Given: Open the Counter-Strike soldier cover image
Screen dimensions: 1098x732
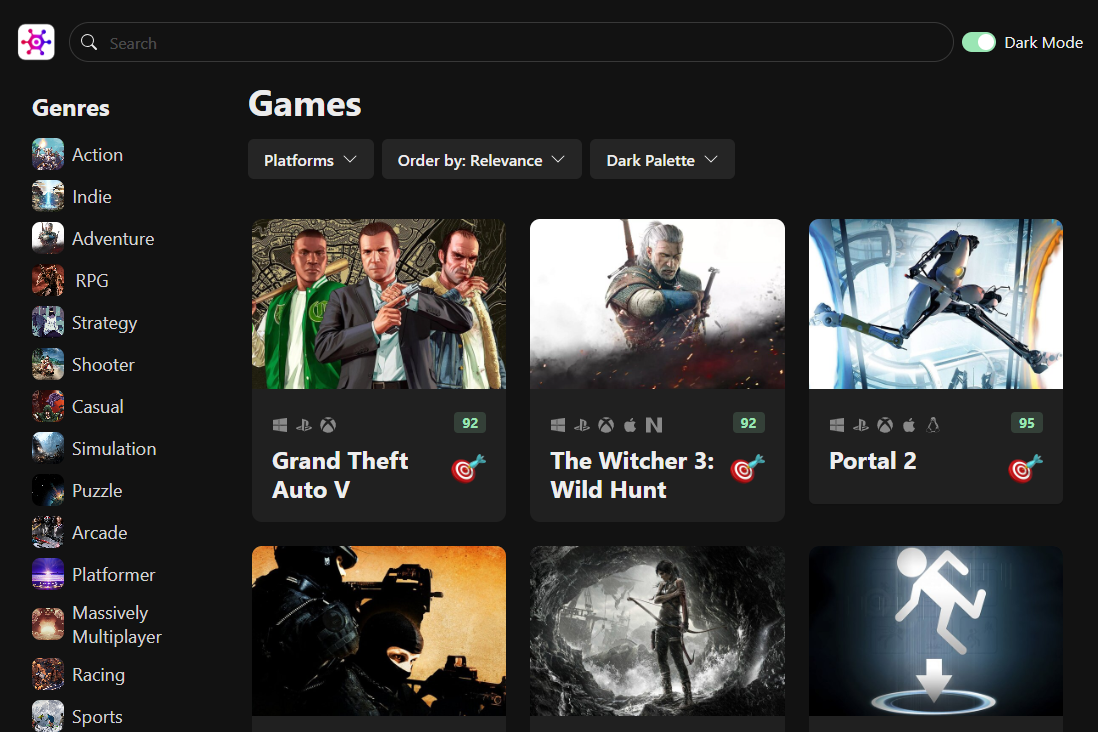Looking at the screenshot, I should pyautogui.click(x=379, y=630).
